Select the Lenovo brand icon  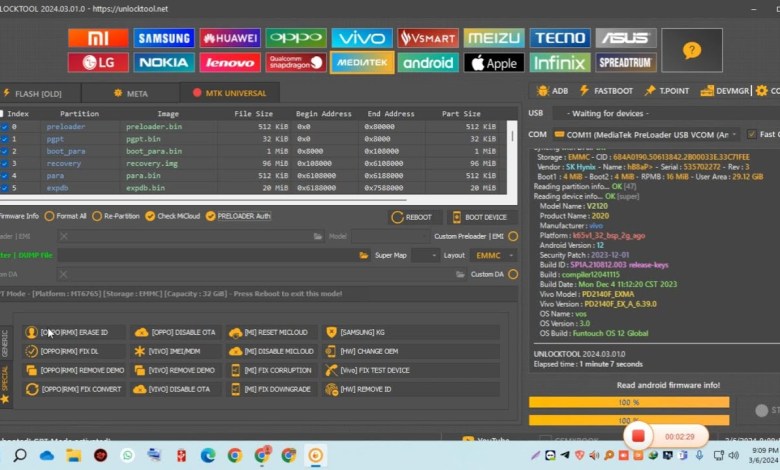click(x=230, y=63)
